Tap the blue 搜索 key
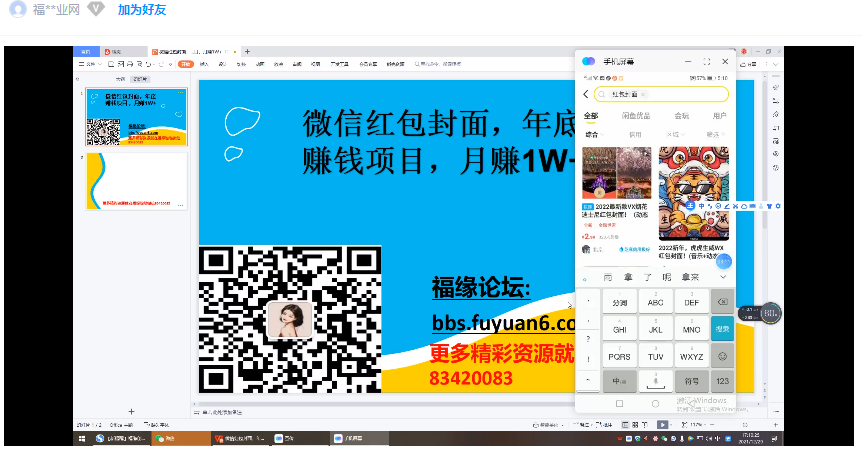Screen dimensions: 862x465 pos(722,329)
